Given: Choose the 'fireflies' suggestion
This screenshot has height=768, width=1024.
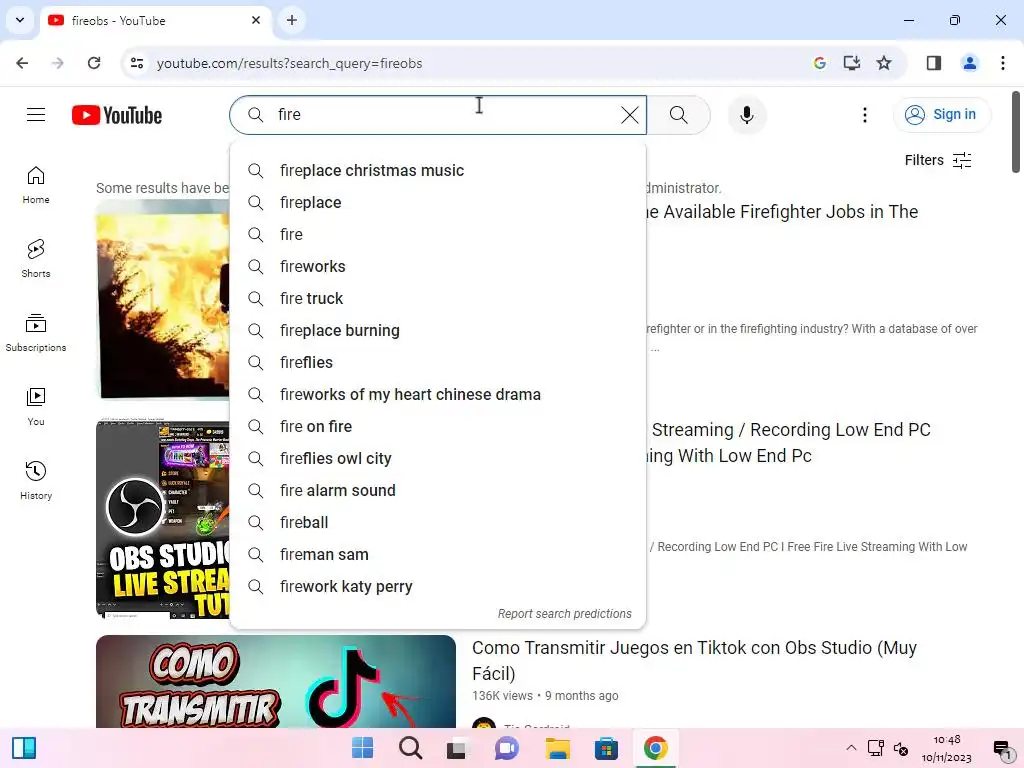Looking at the screenshot, I should pyautogui.click(x=438, y=362).
